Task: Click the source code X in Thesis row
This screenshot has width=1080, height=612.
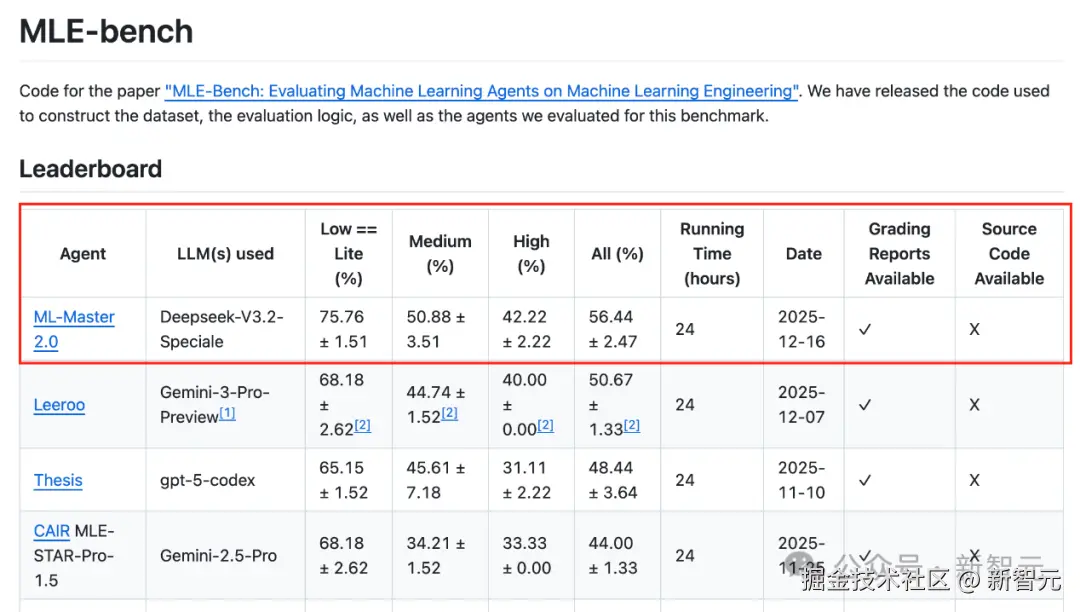Action: [x=974, y=480]
